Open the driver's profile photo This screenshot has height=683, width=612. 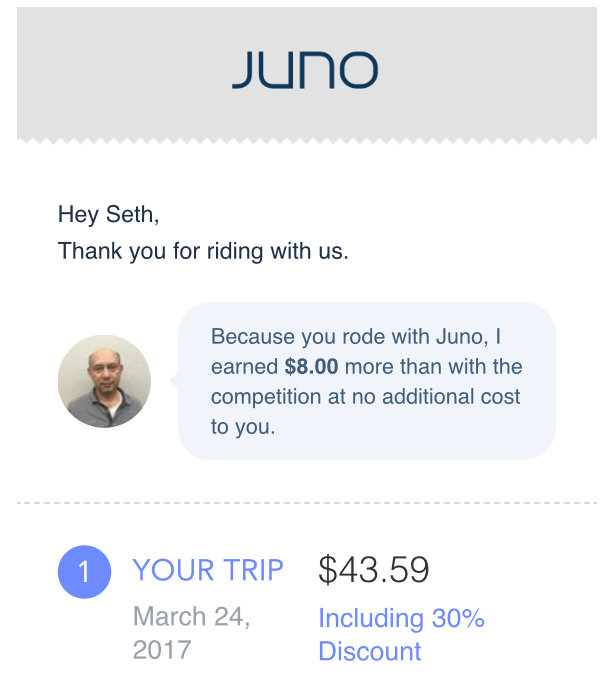[x=104, y=381]
